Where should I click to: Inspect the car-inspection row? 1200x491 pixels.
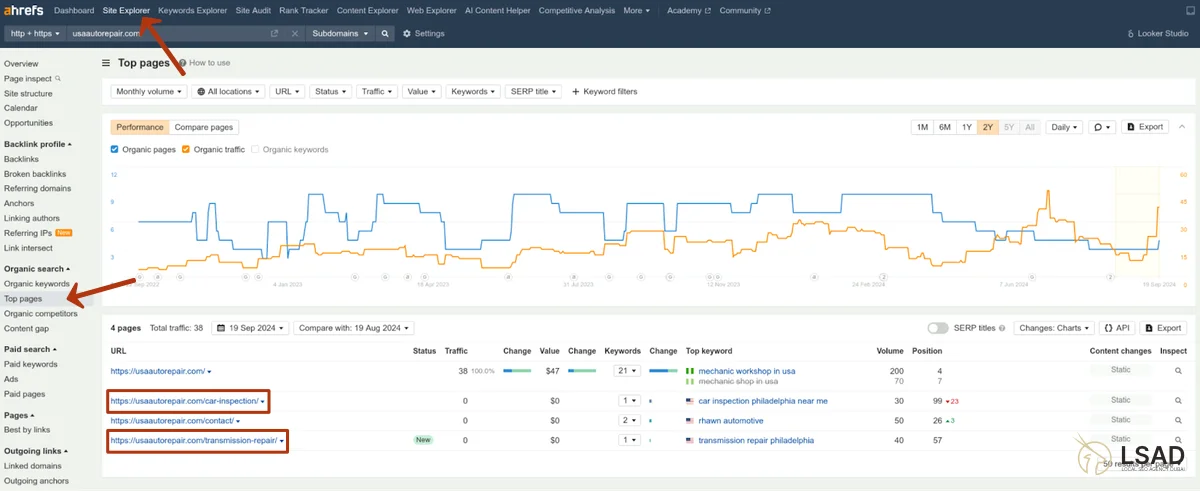[x=1180, y=401]
